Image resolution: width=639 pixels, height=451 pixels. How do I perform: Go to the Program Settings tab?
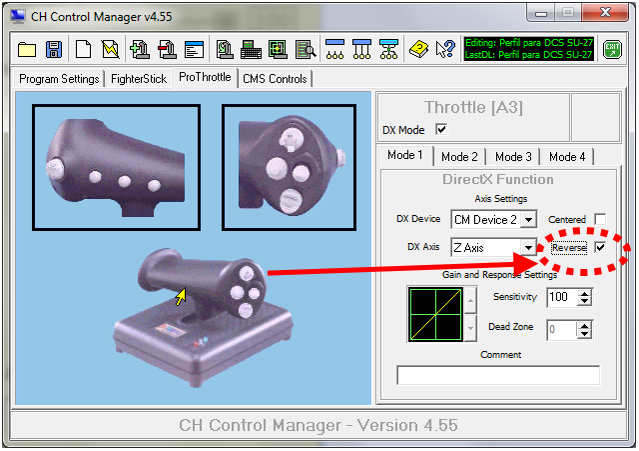point(59,78)
